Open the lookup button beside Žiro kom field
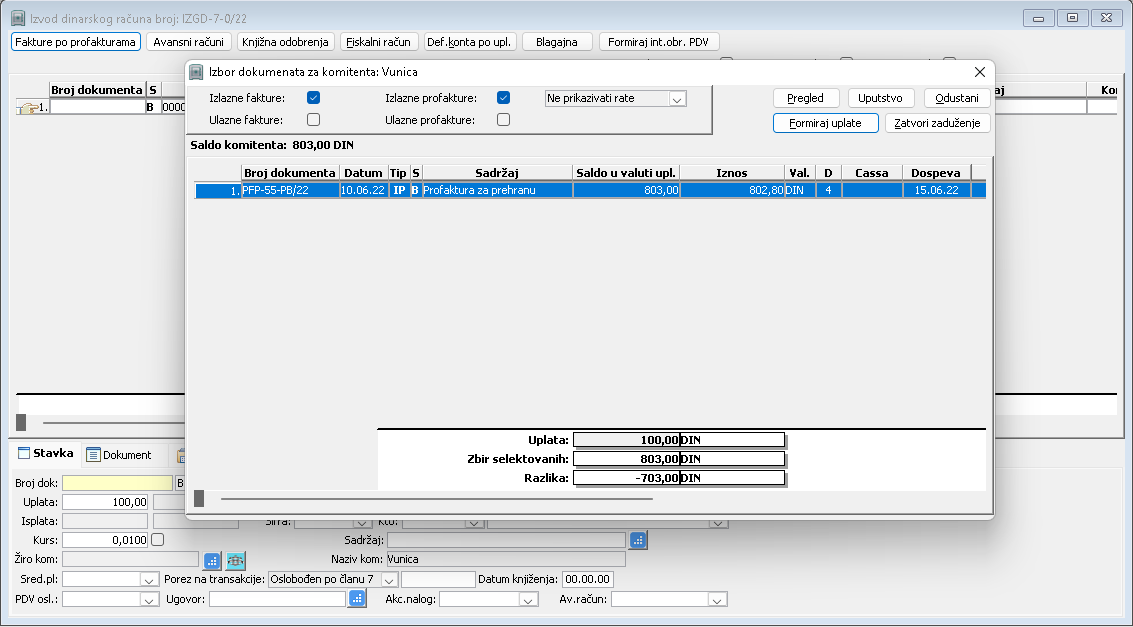The width and height of the screenshot is (1133, 627). pyautogui.click(x=212, y=560)
